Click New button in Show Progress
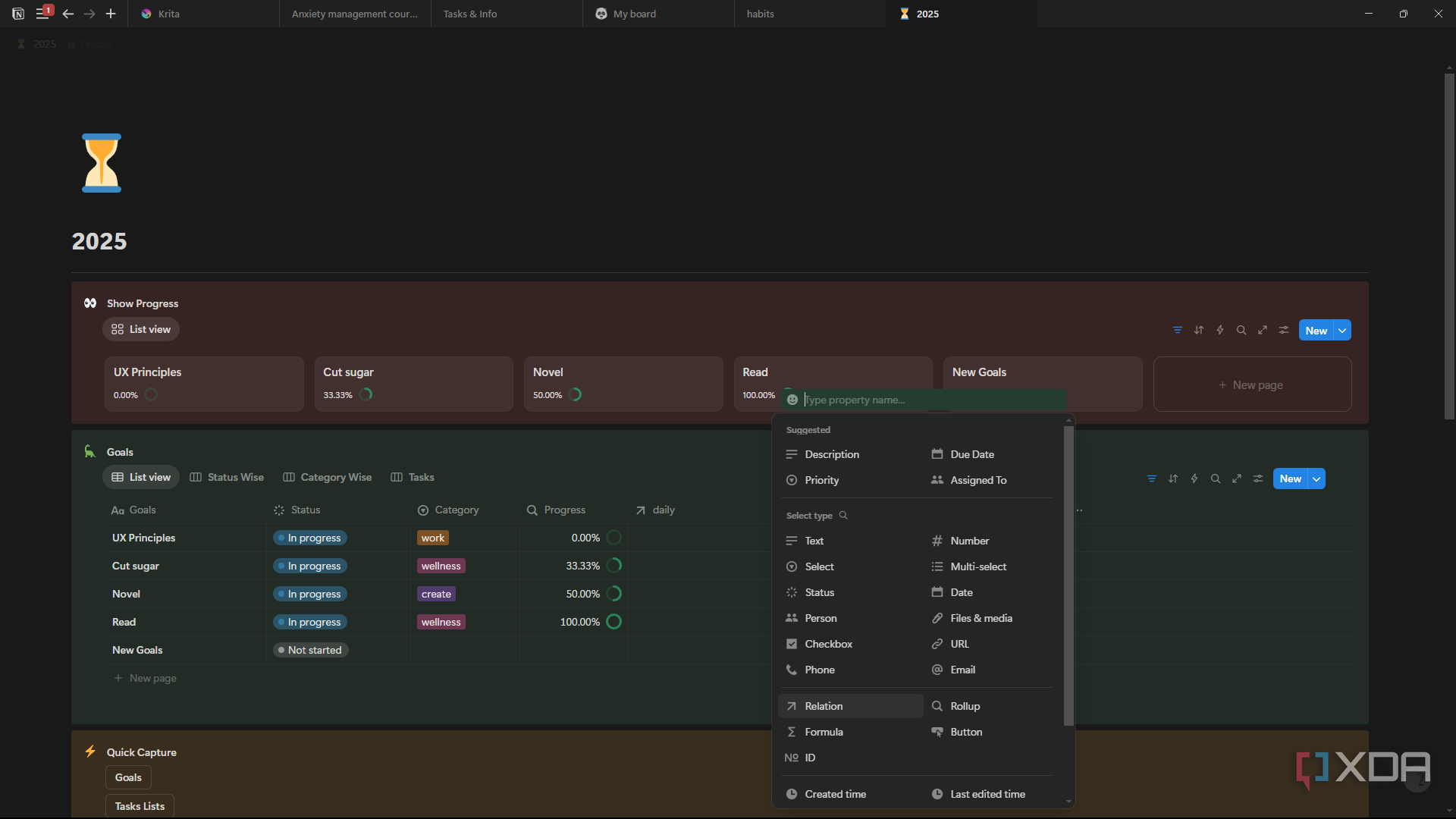 1316,330
